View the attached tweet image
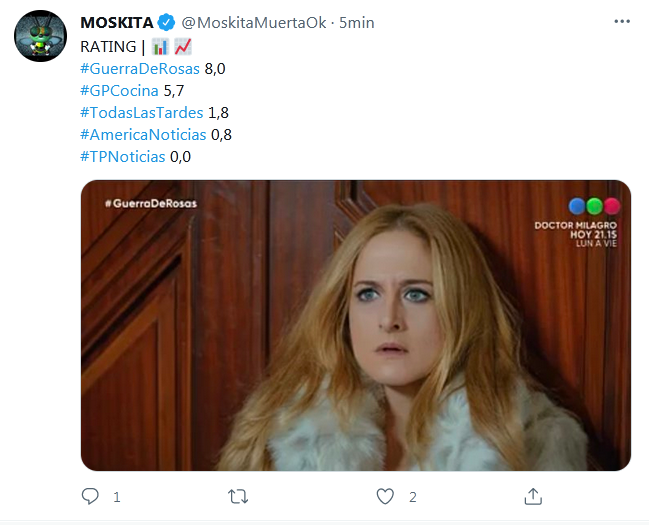Viewport: 649px width, 525px height. (356, 325)
